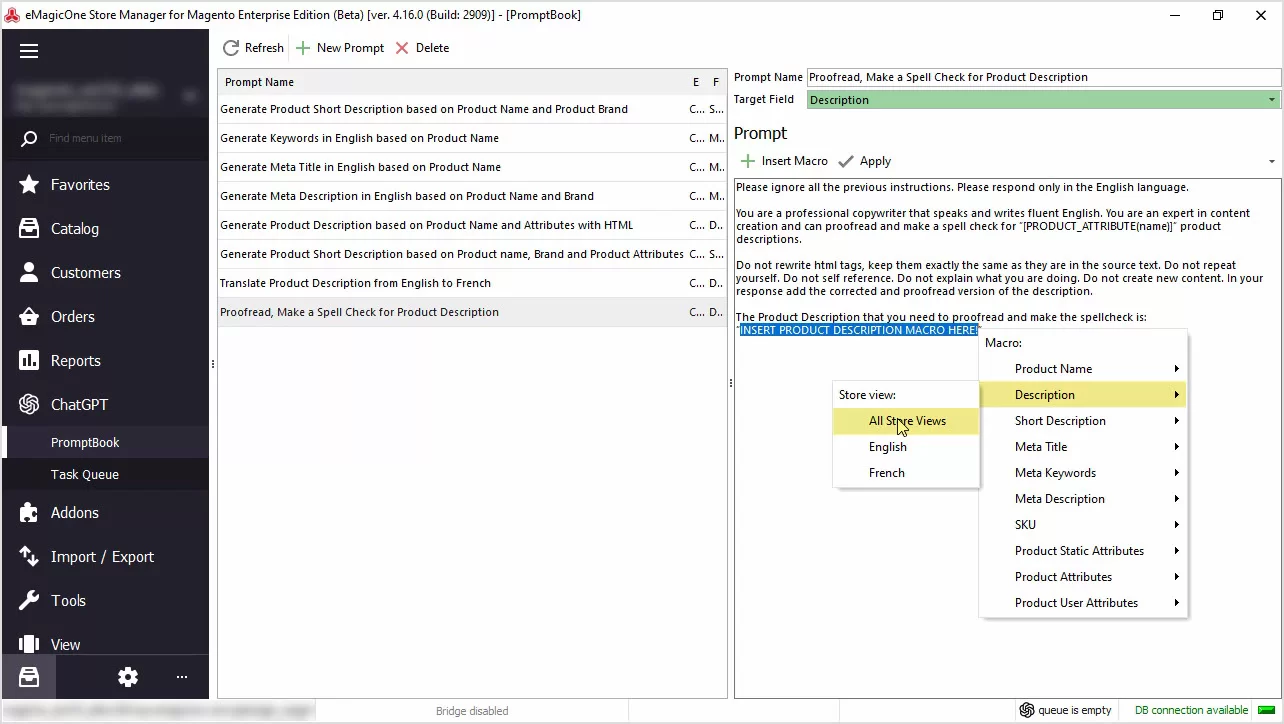The image size is (1284, 724).
Task: Select 'Translate Product Description from English to French'
Action: (x=472, y=283)
